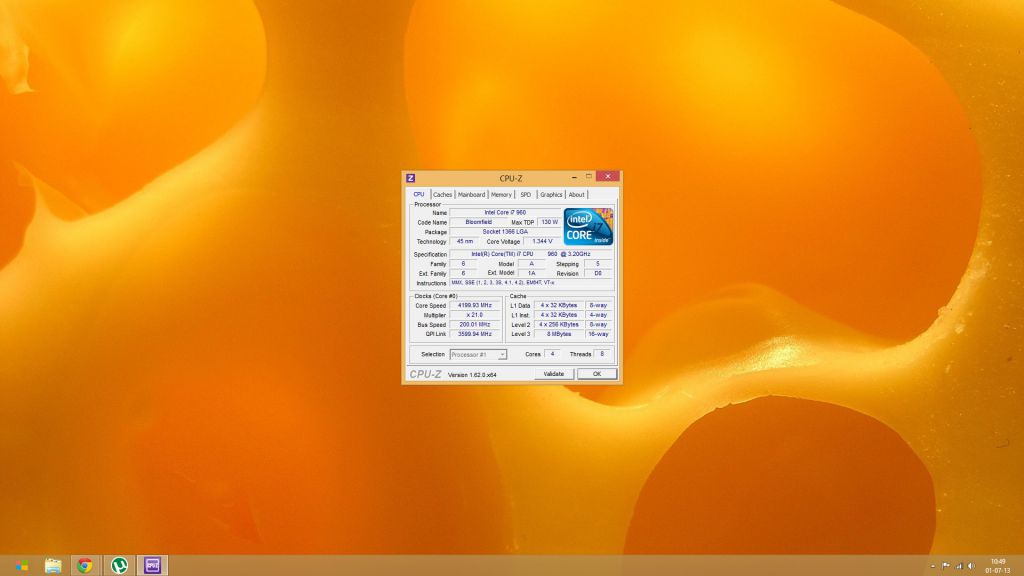Click the L1 Data value 4 x 32 KBytes
Viewport: 1024px width, 576px height.
(x=558, y=305)
